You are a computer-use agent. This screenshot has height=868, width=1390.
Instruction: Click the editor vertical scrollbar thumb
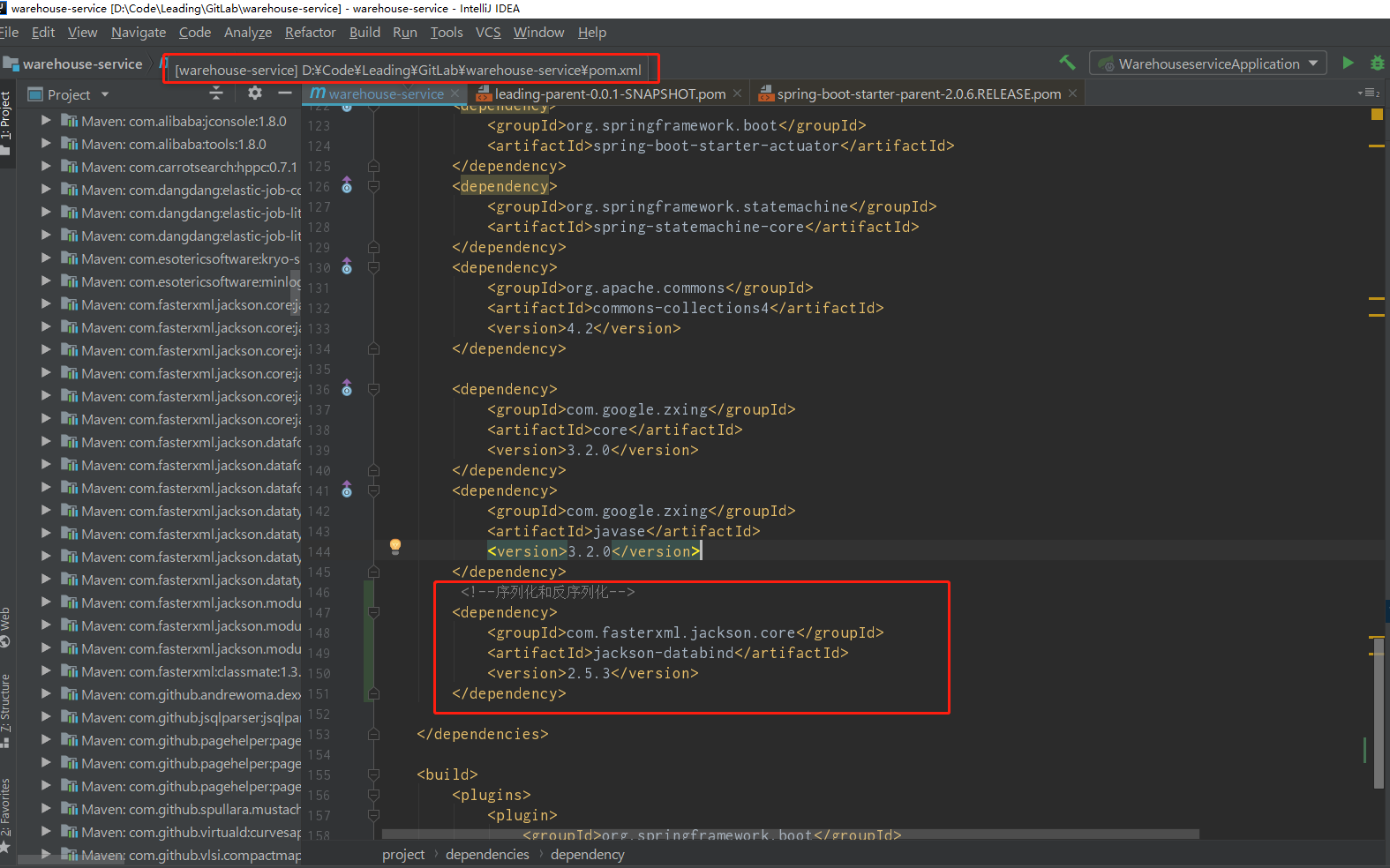[x=1379, y=713]
